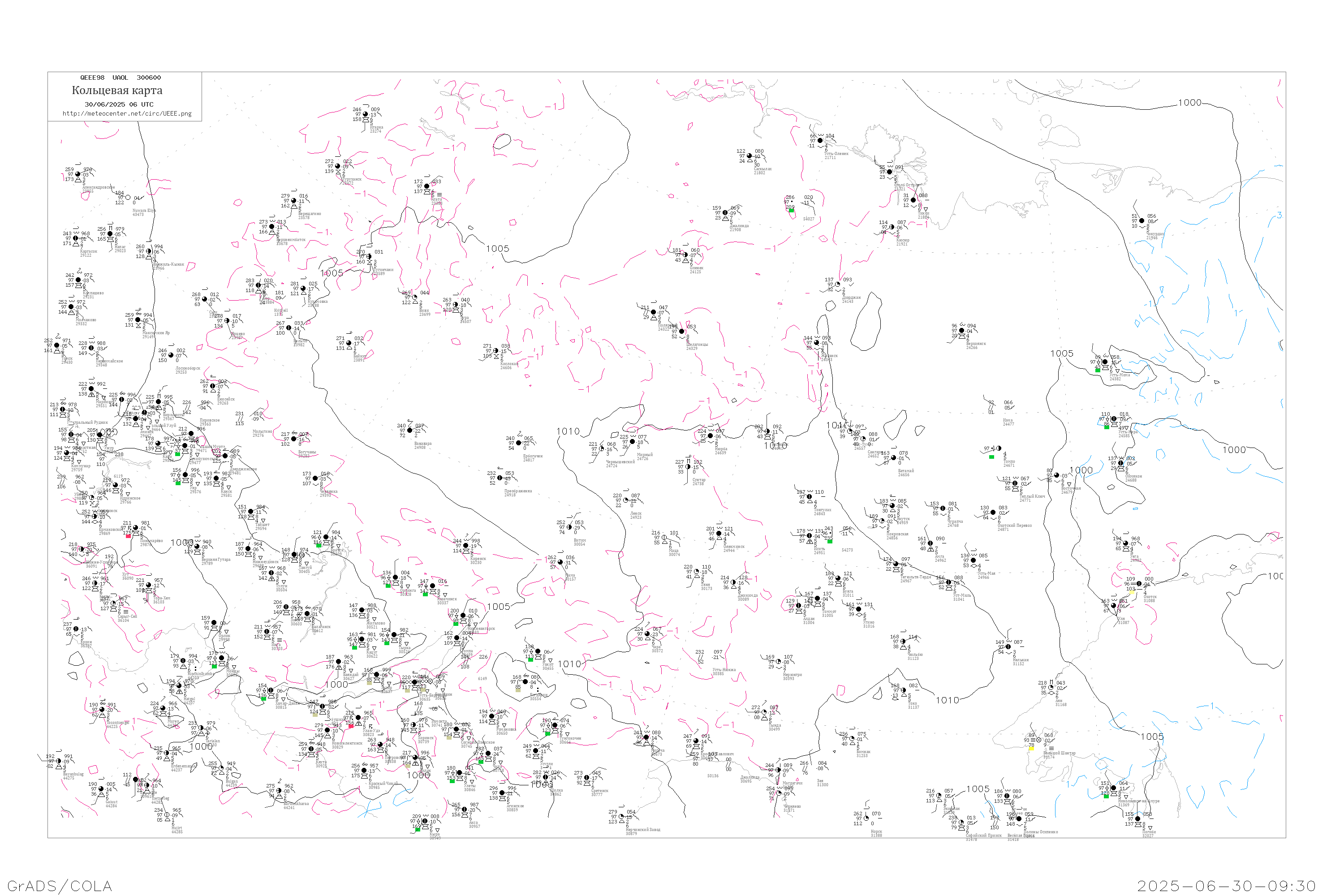This screenshot has width=1344, height=896.
Task: Click the Кольцевая карта title text
Action: (117, 90)
